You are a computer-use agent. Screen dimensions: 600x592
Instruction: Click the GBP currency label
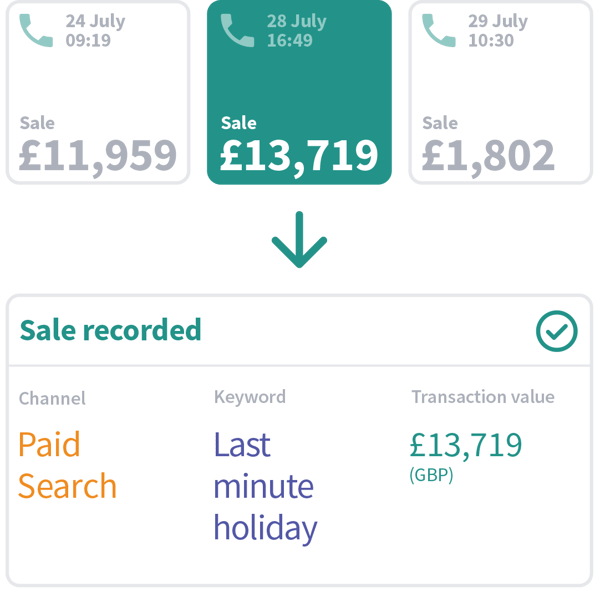tap(431, 475)
